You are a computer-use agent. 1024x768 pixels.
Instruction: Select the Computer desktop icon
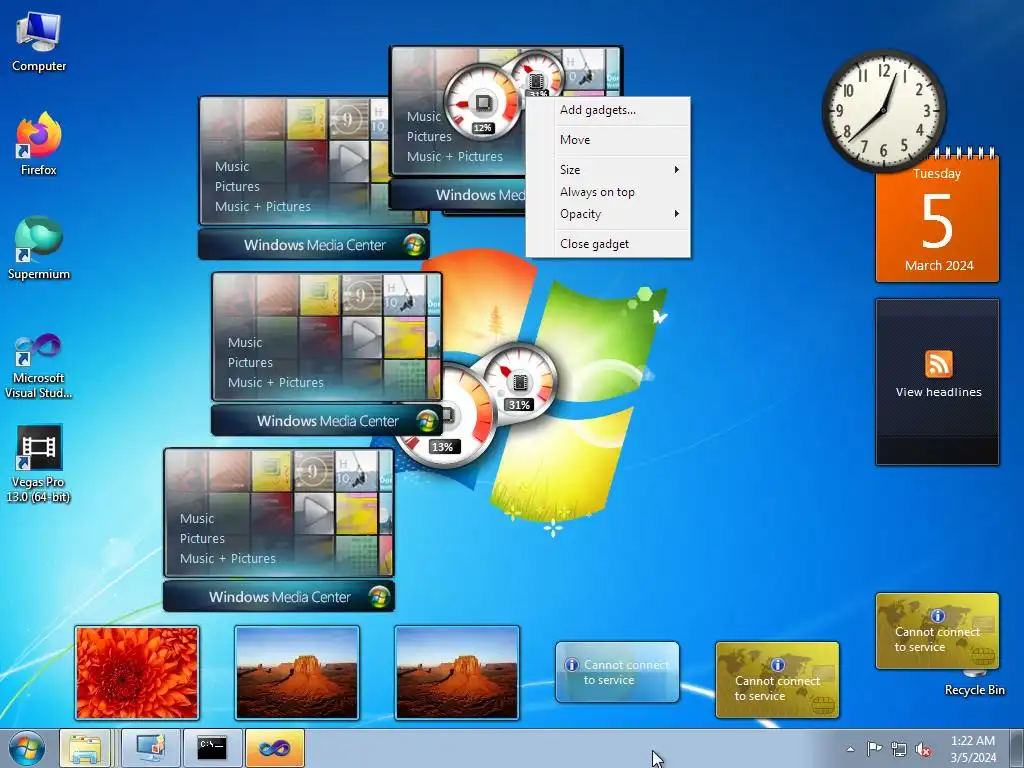pos(39,42)
